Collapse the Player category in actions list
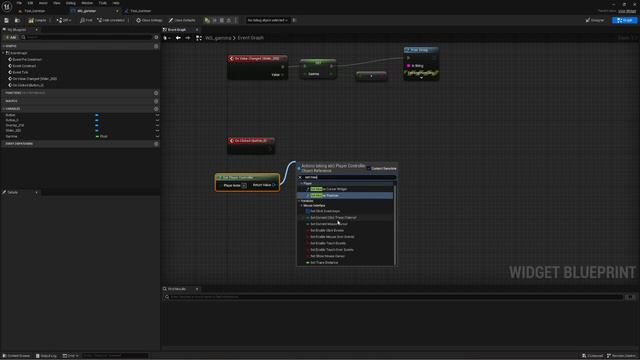Screen dimensions: 640x360 click(x=302, y=184)
